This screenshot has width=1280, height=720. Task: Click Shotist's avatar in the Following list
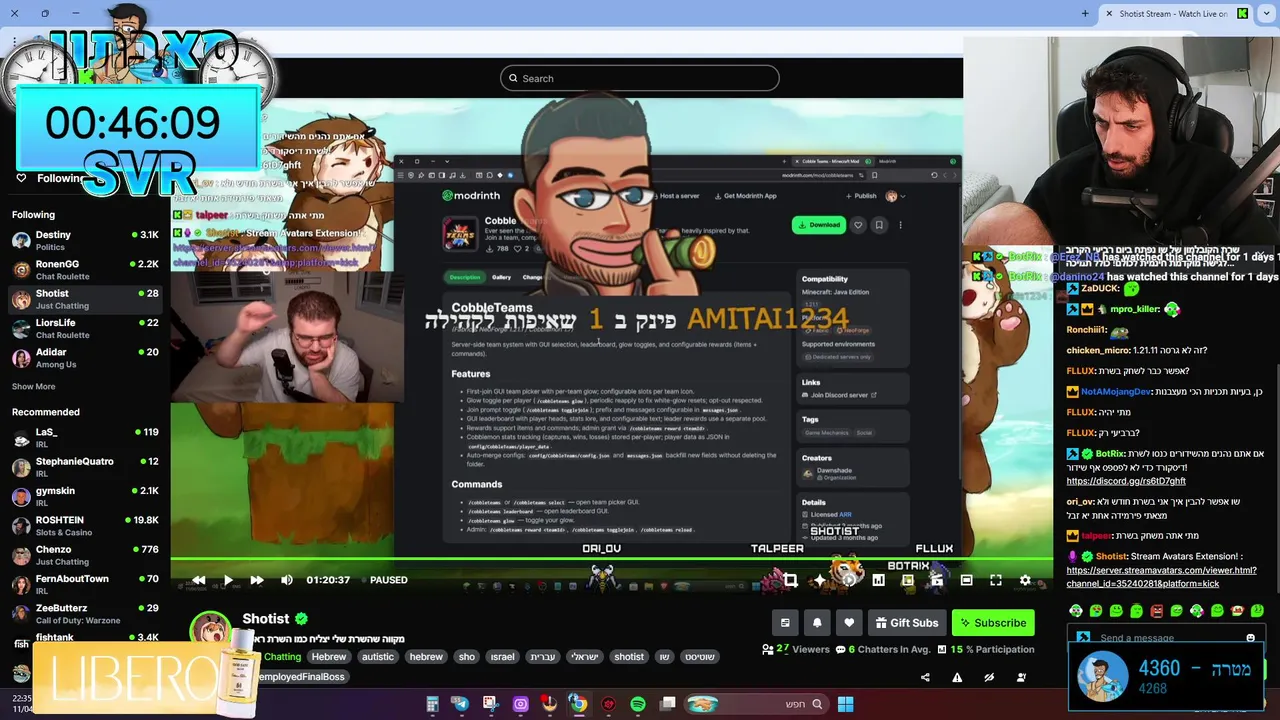(21, 299)
